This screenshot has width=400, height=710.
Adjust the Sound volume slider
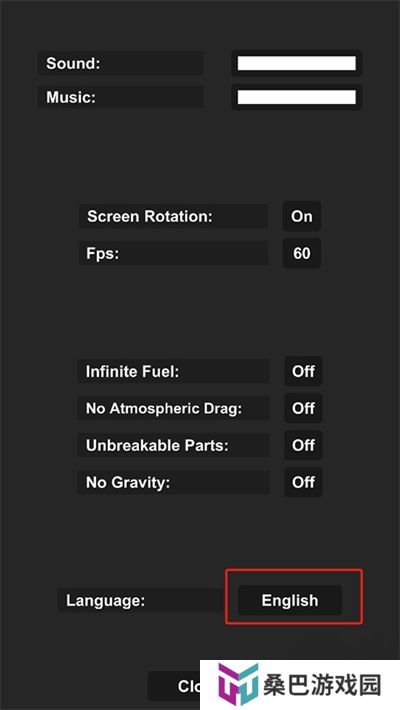(x=297, y=63)
